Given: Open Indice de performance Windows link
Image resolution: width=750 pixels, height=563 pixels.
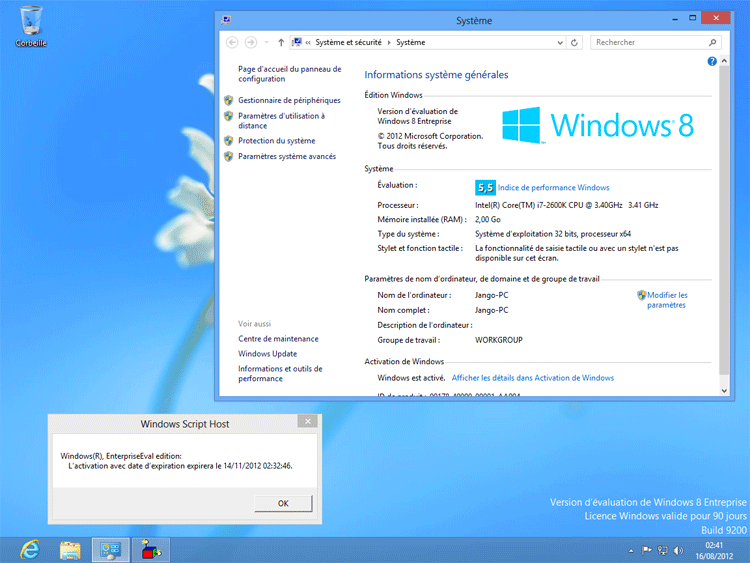Looking at the screenshot, I should coord(553,188).
